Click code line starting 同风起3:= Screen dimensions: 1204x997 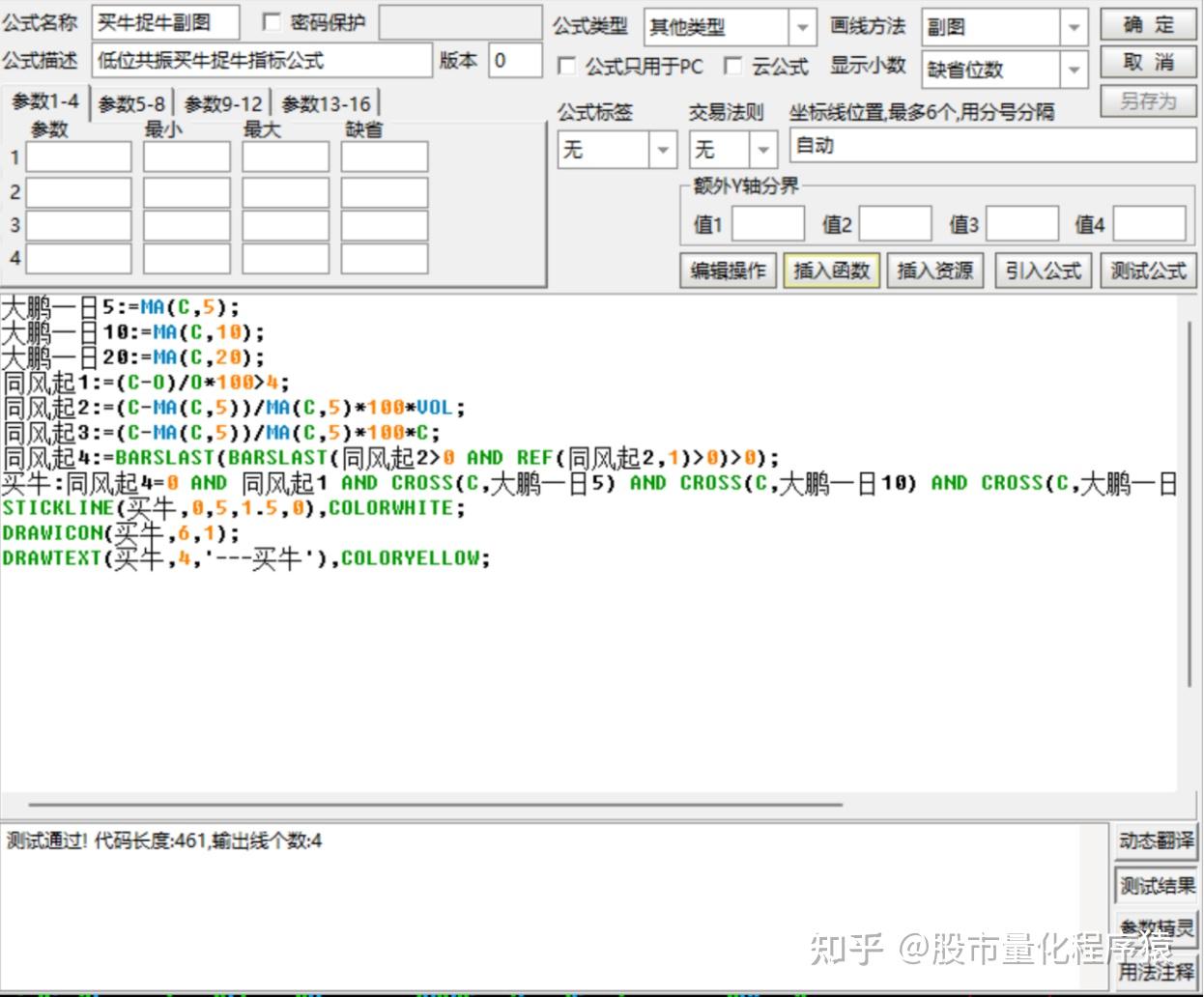click(x=221, y=434)
